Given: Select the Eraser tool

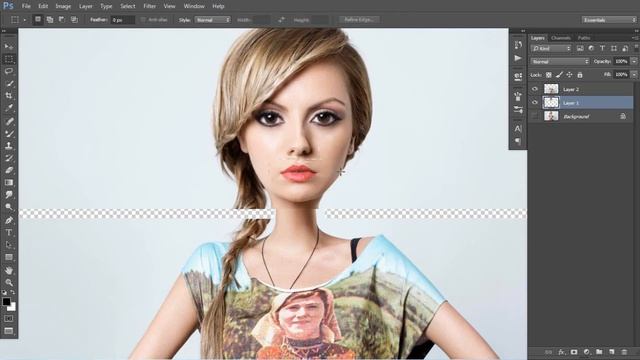Looking at the screenshot, I should tap(9, 170).
